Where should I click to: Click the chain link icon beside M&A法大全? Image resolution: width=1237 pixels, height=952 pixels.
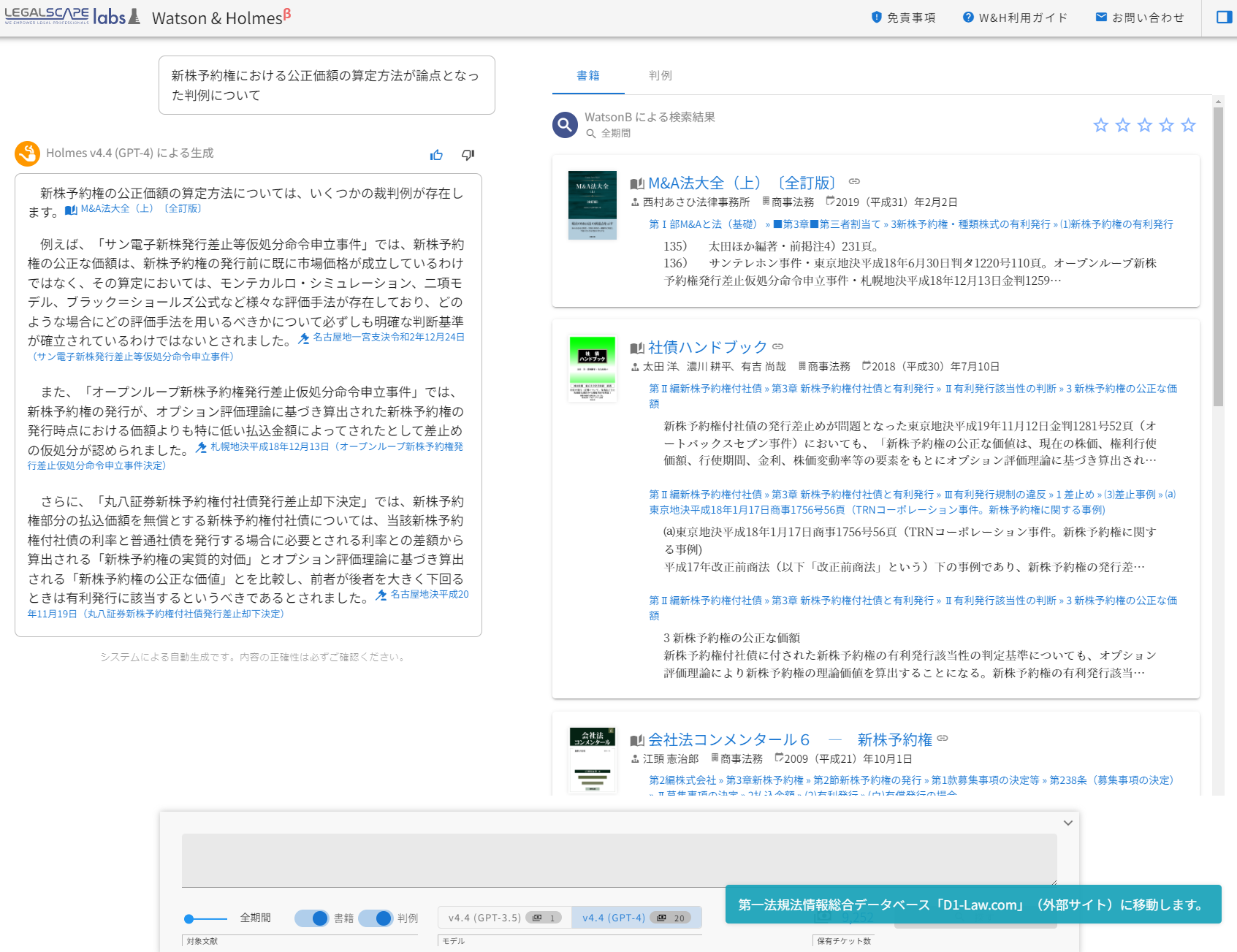(x=853, y=181)
